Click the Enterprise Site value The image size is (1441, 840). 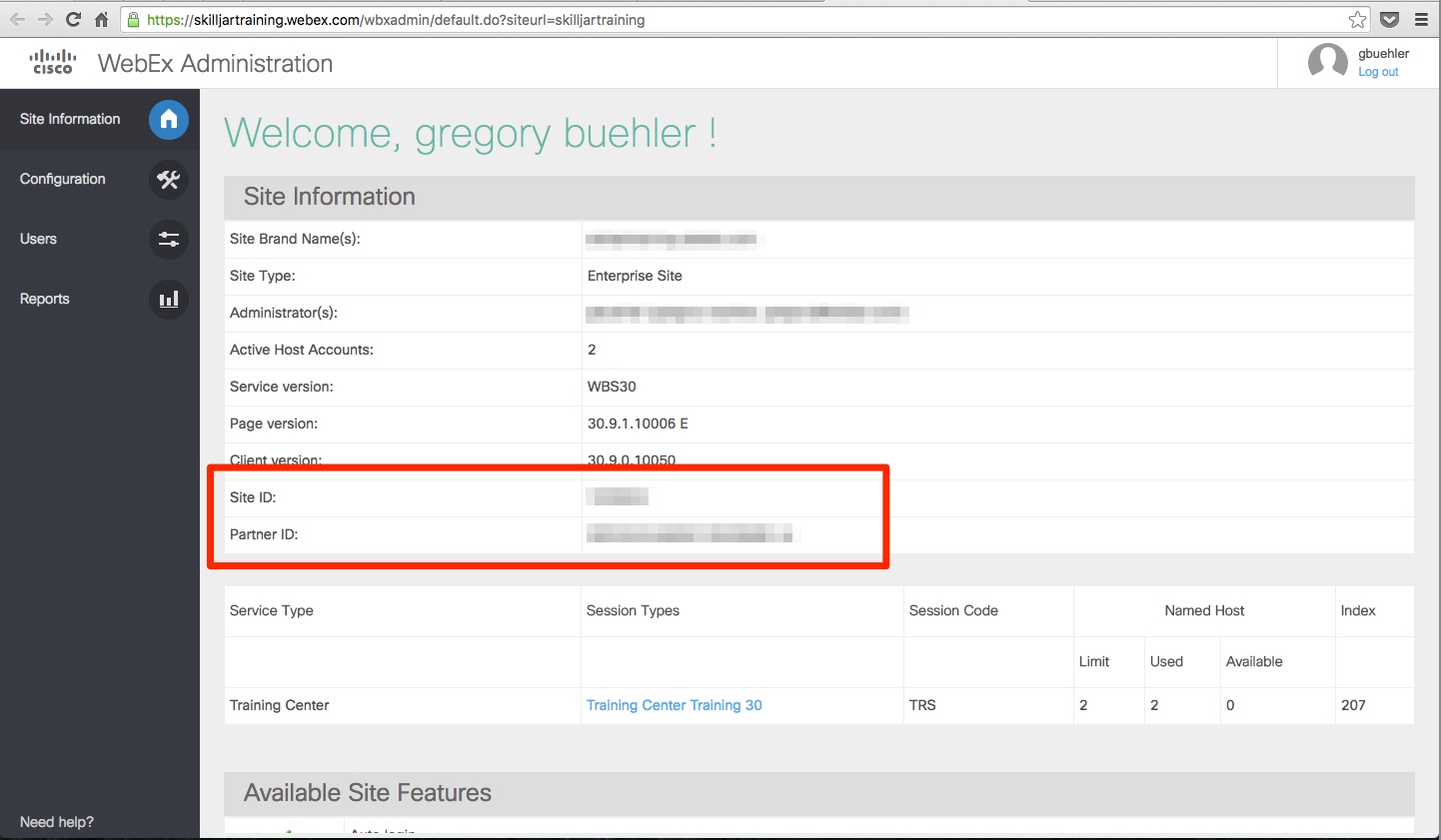[635, 276]
